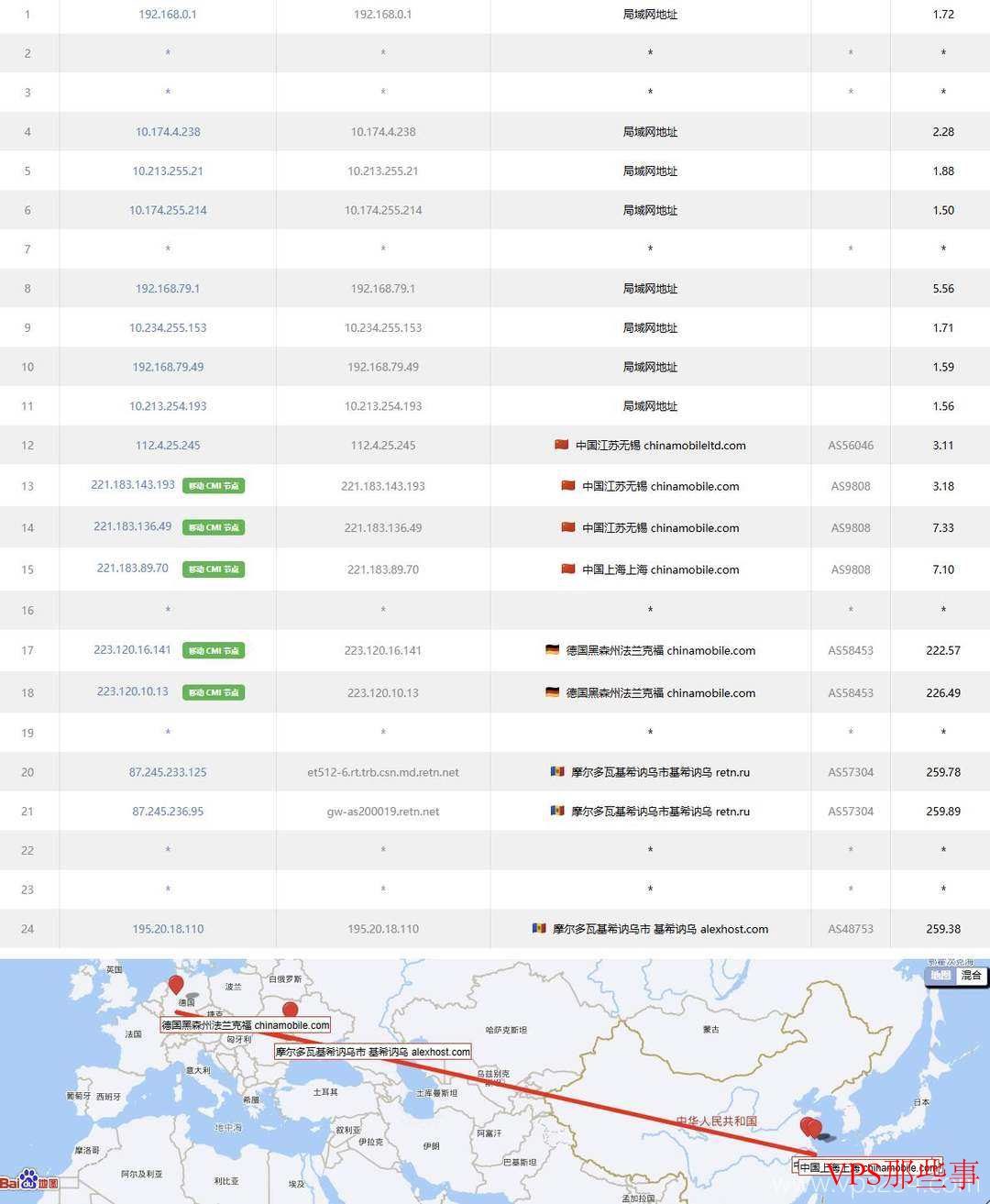This screenshot has height=1204, width=990.
Task: Open the blue 223.120.16.141 IP link
Action: [x=133, y=649]
